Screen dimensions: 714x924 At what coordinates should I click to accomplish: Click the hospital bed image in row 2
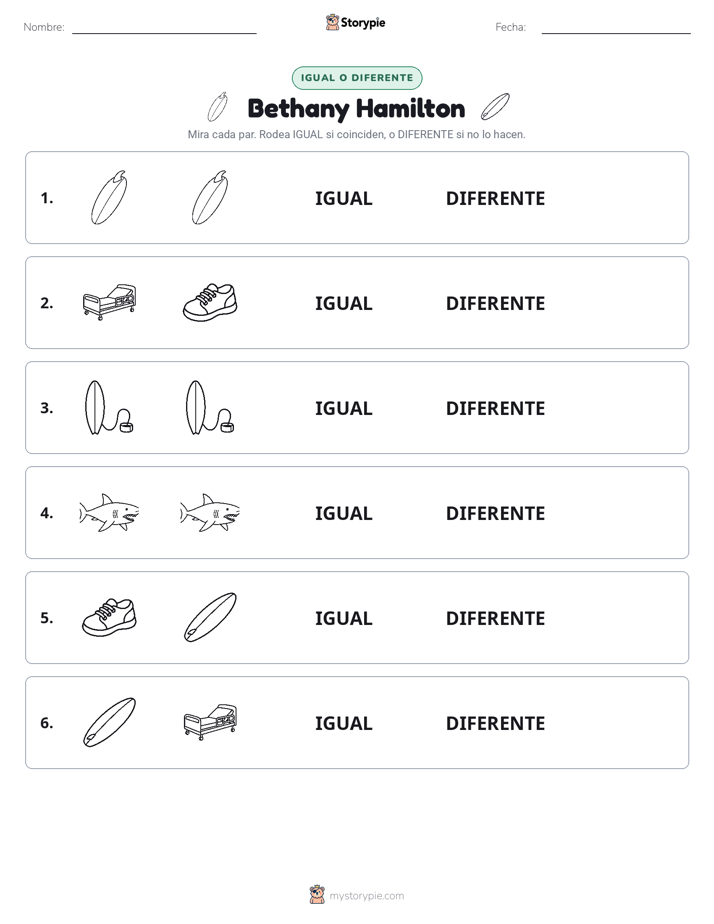[109, 302]
